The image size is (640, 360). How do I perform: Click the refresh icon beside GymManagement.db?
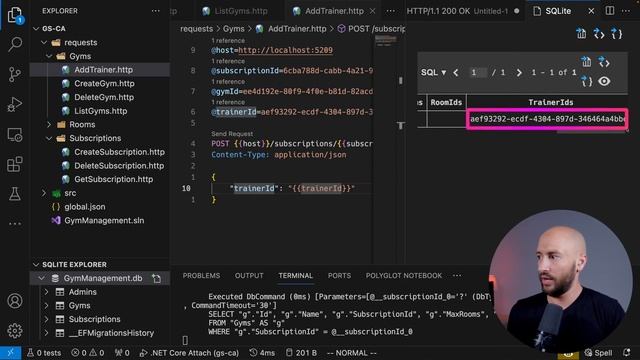point(157,278)
